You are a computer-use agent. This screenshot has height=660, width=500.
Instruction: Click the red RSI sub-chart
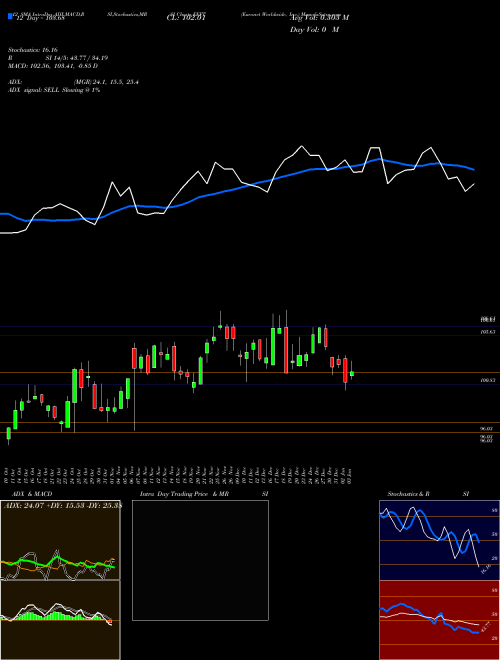point(439,620)
